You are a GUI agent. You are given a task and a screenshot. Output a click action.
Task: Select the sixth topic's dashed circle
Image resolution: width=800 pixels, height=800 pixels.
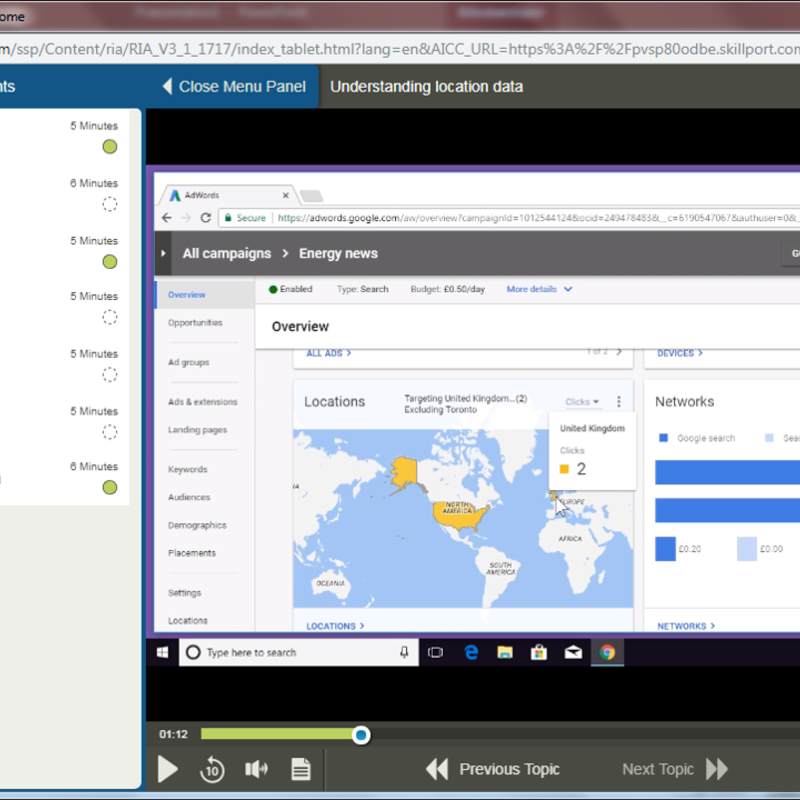110,432
